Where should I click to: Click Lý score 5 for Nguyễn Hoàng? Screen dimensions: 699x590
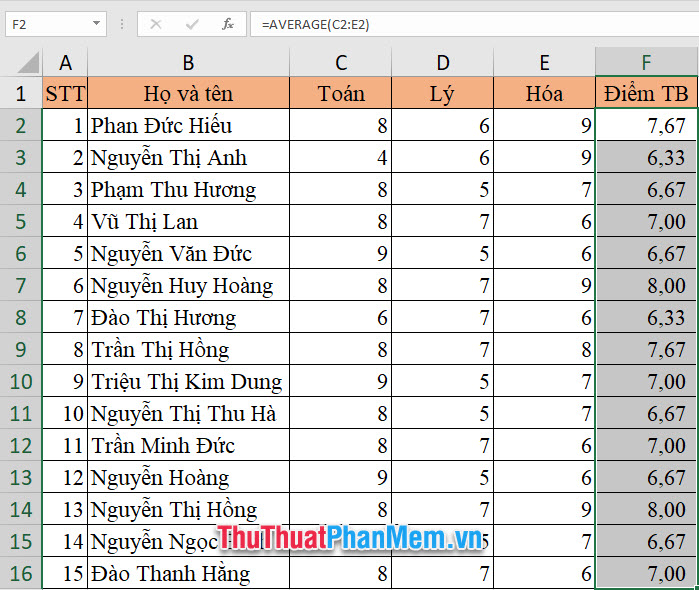443,477
